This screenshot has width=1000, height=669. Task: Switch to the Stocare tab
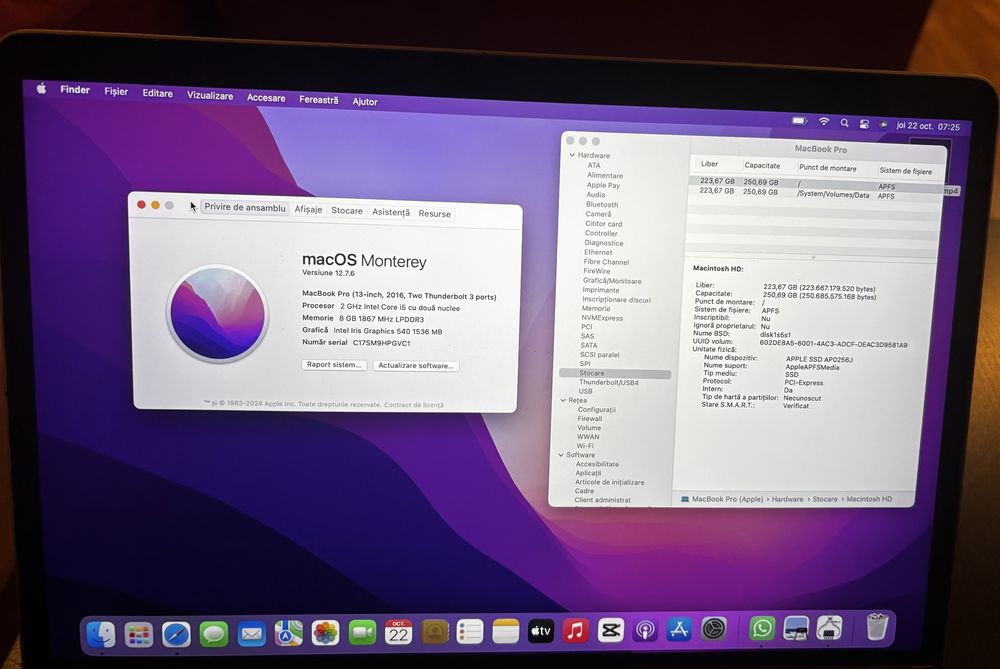(347, 210)
